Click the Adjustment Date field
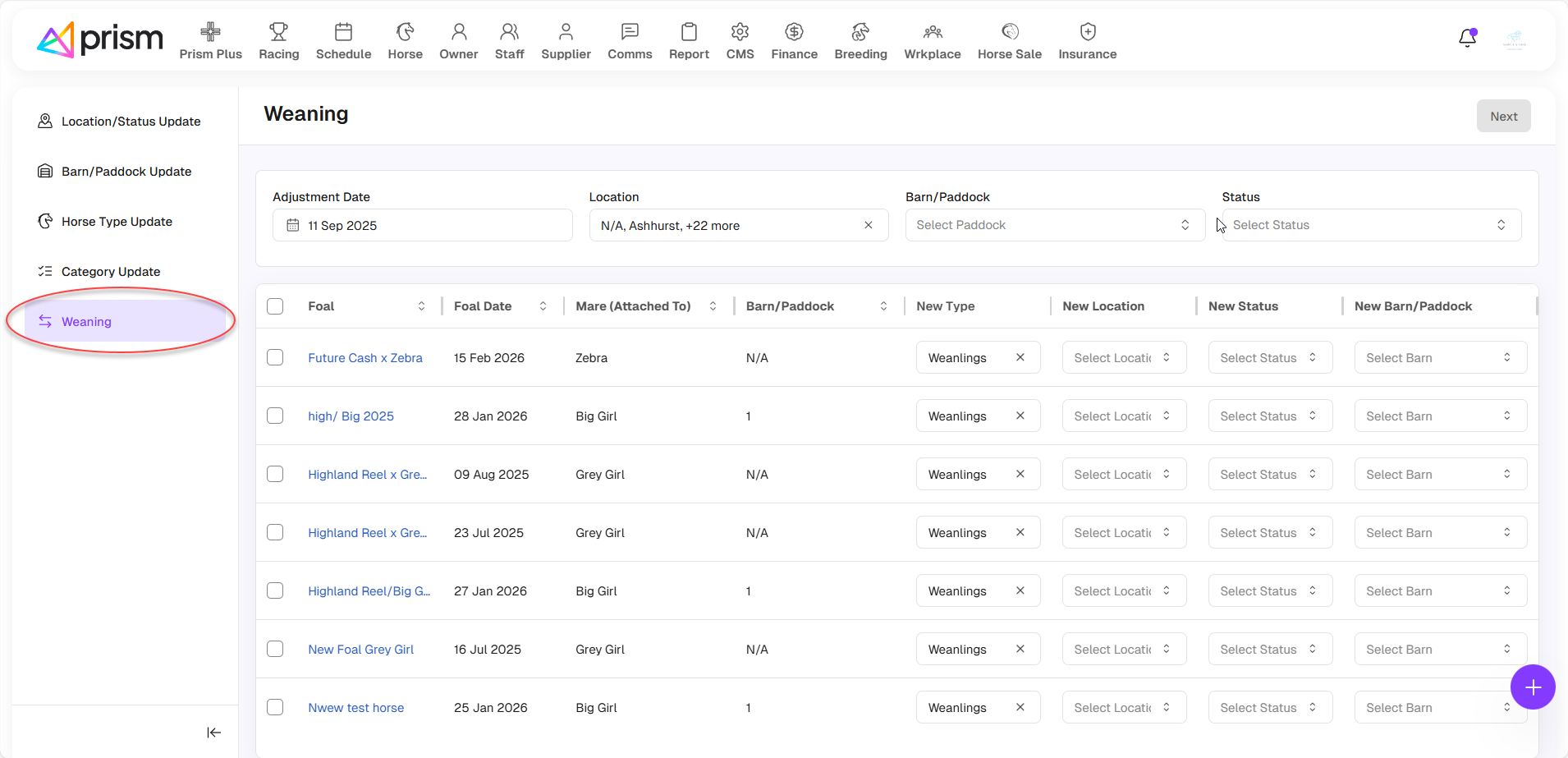Image resolution: width=1568 pixels, height=758 pixels. (x=422, y=225)
